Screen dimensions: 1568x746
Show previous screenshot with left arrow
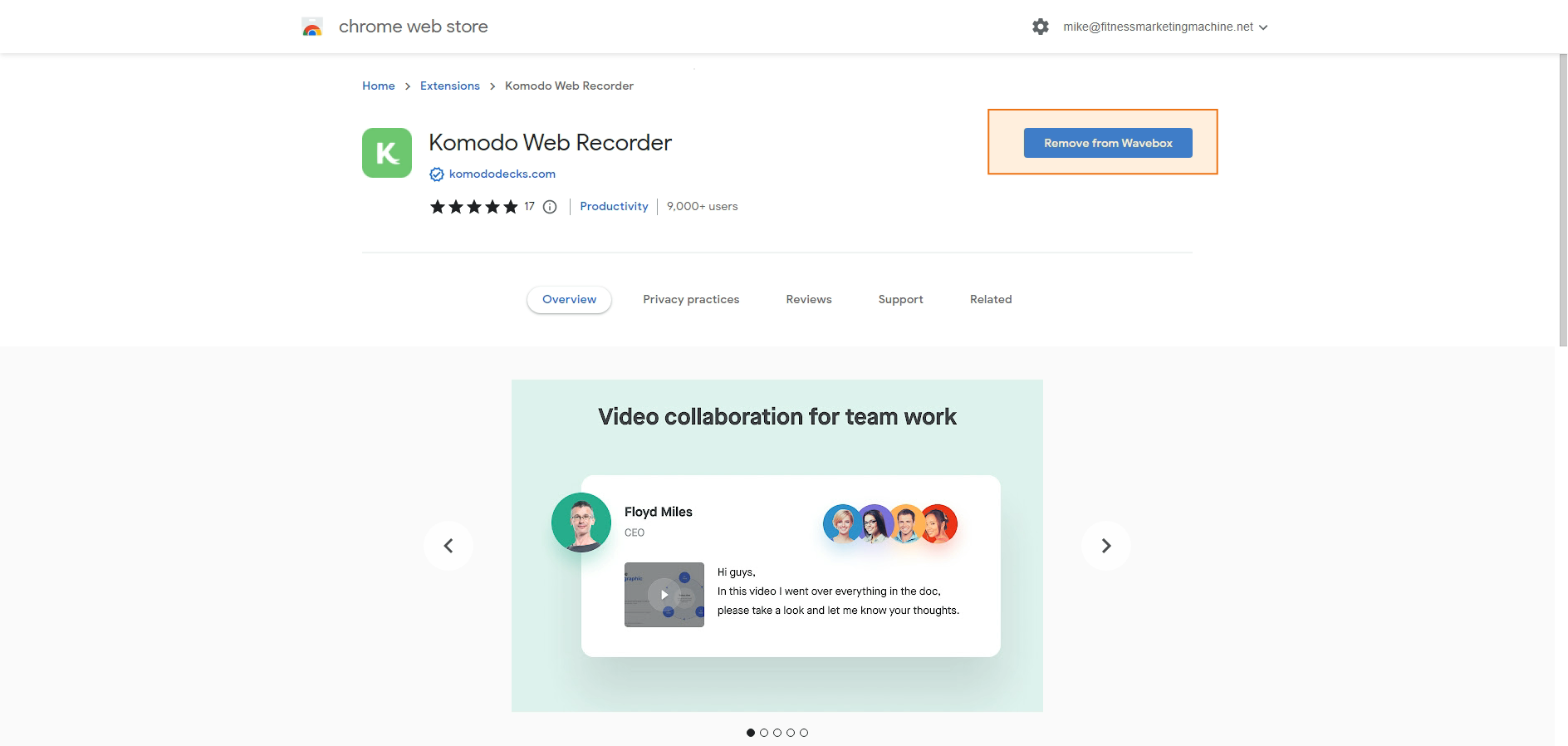[x=448, y=546]
